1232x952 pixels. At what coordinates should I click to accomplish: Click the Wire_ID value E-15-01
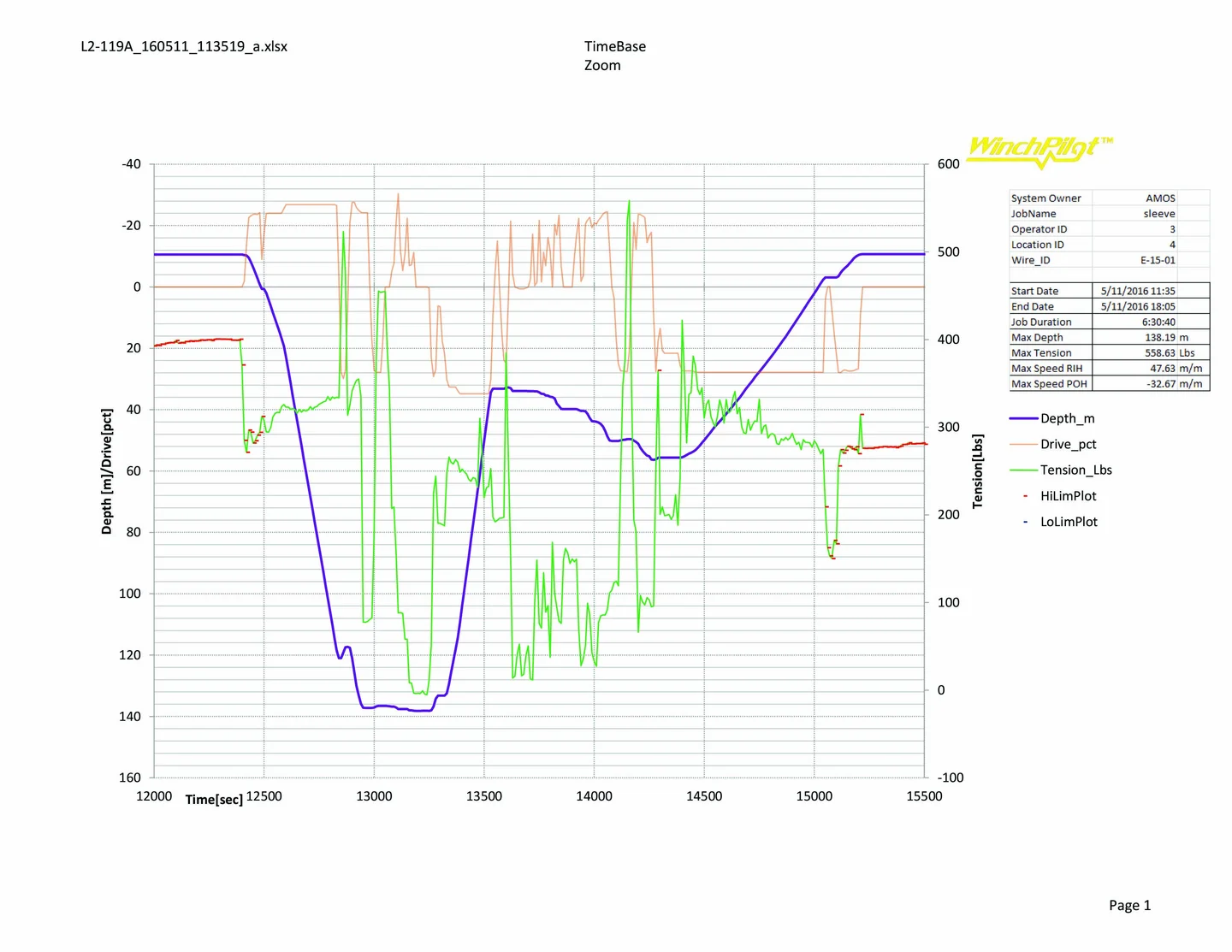(1157, 260)
